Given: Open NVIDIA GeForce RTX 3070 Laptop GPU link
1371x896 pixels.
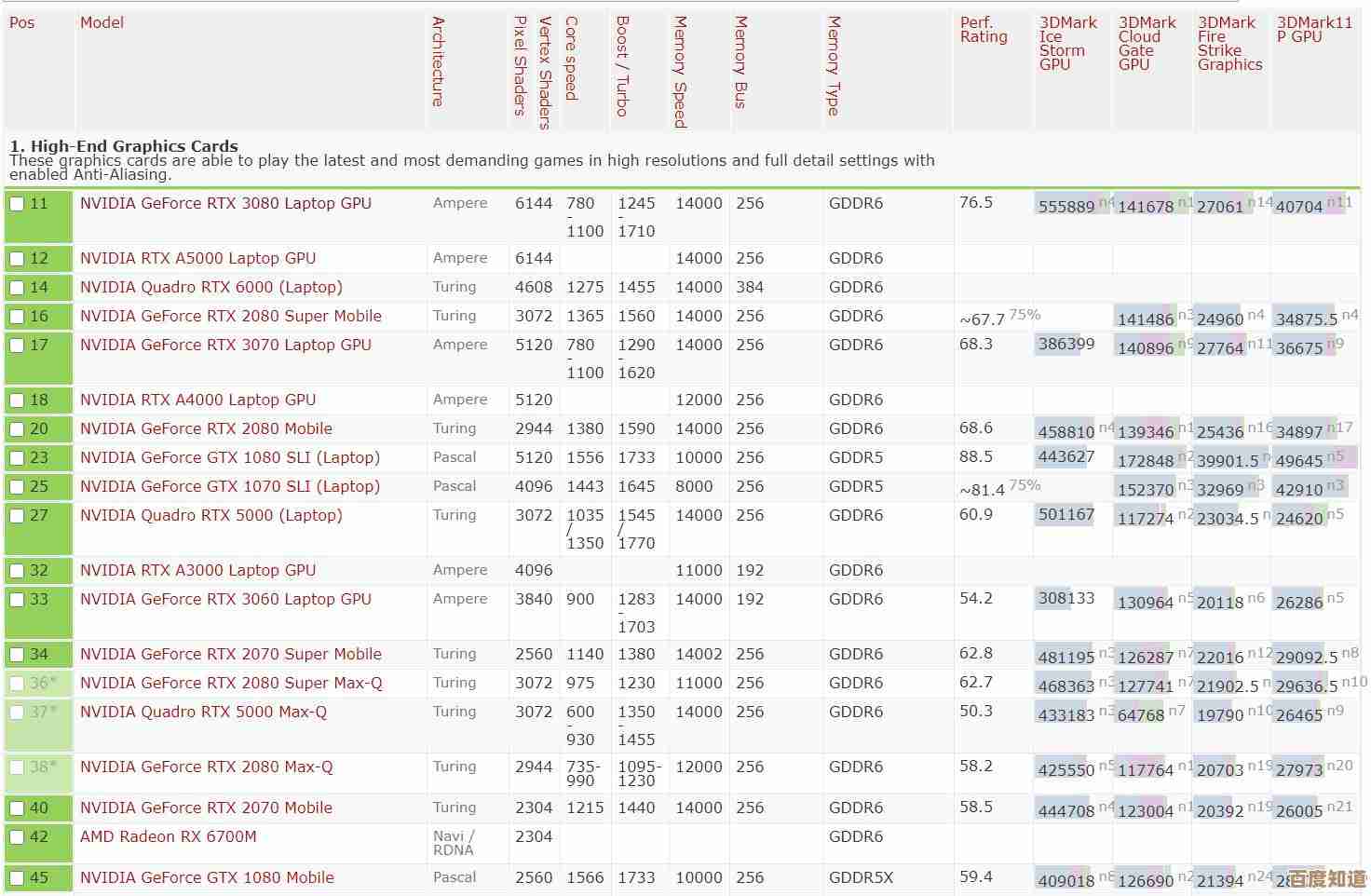Looking at the screenshot, I should pyautogui.click(x=225, y=345).
